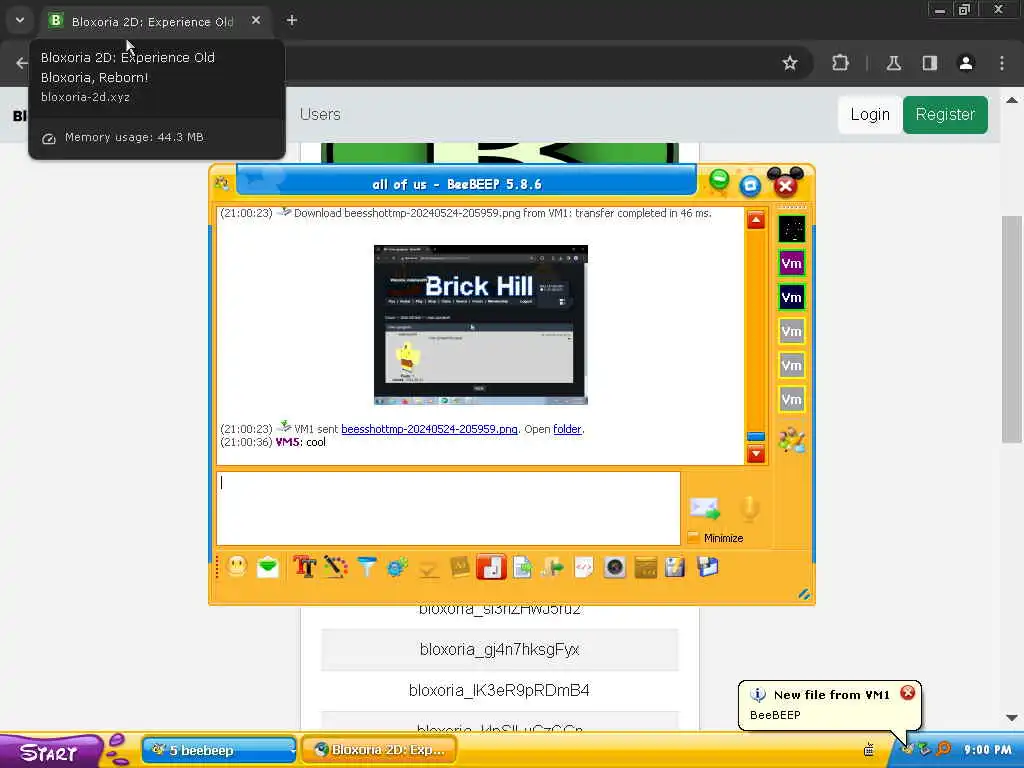Click the green Register button
The image size is (1024, 768).
[945, 114]
